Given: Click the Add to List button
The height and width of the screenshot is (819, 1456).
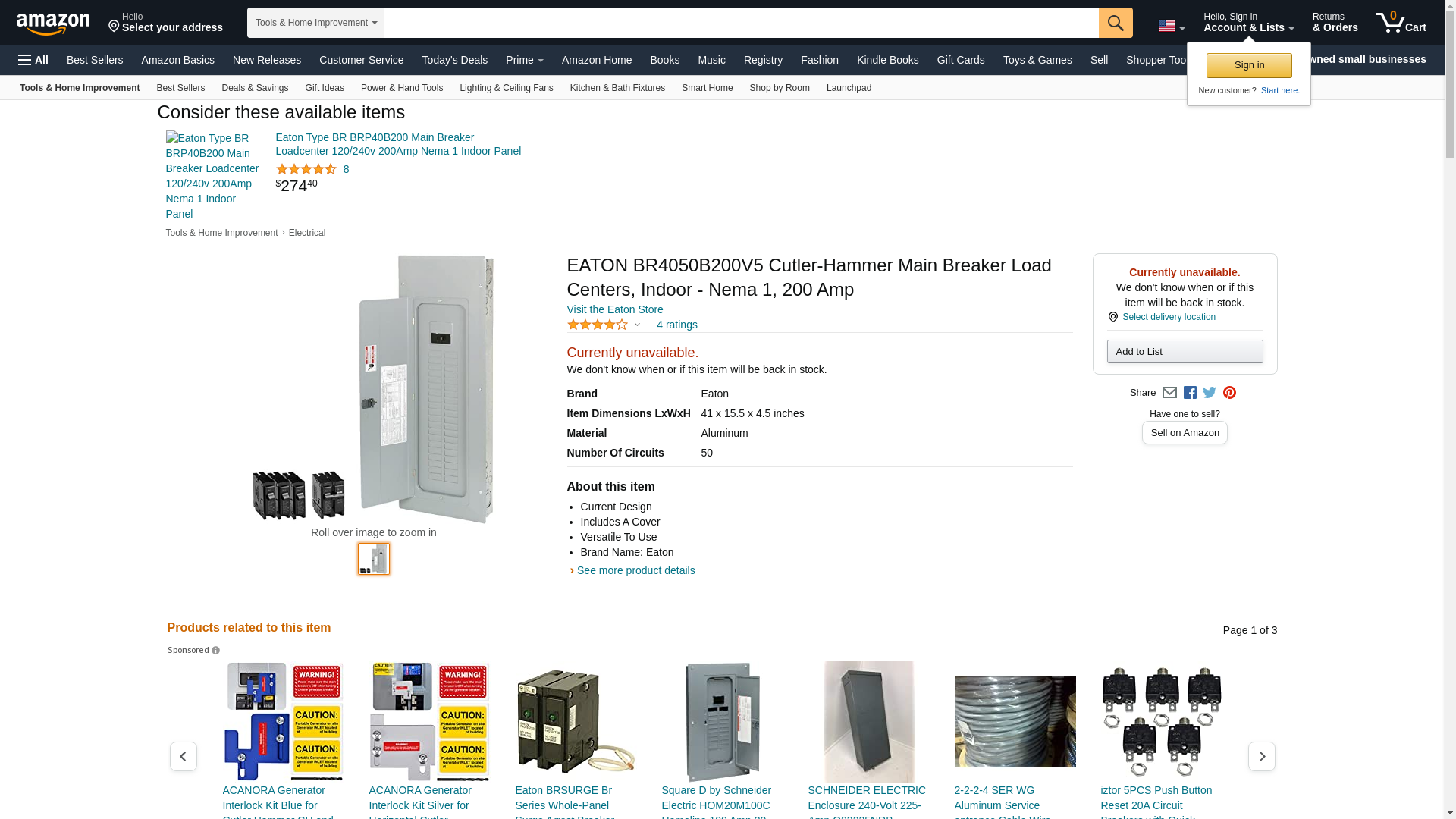Looking at the screenshot, I should (x=1185, y=352).
